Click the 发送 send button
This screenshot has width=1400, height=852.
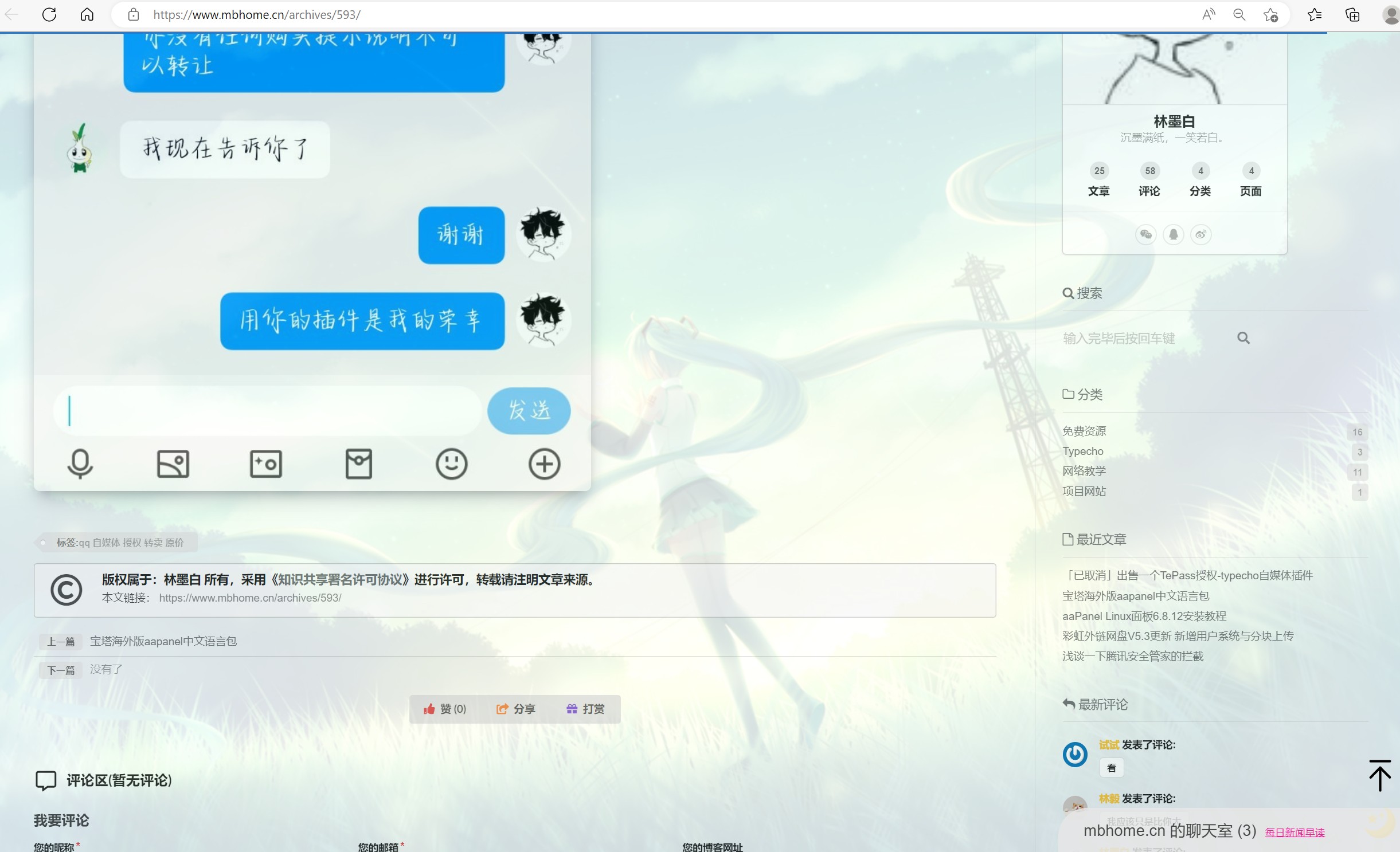[x=529, y=410]
